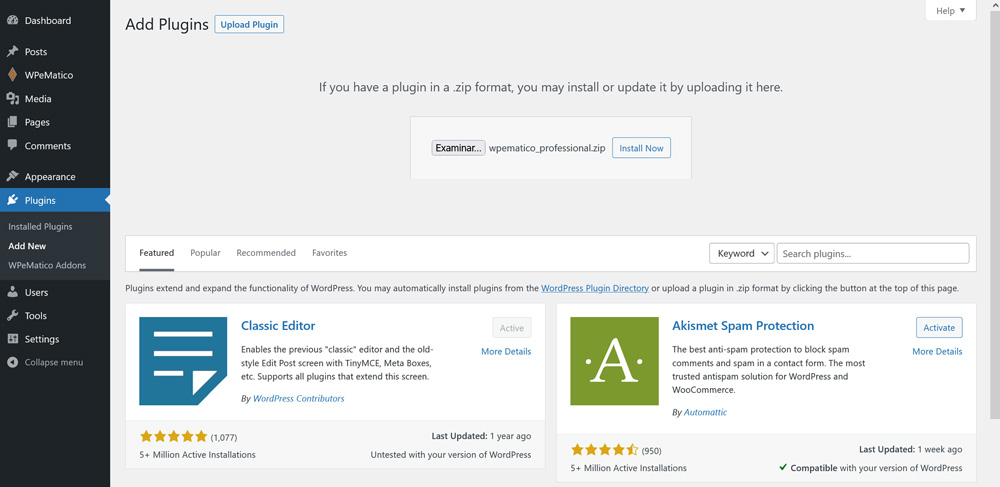Activate the Akismet Spam Protection plugin
The image size is (1000, 487).
point(939,328)
